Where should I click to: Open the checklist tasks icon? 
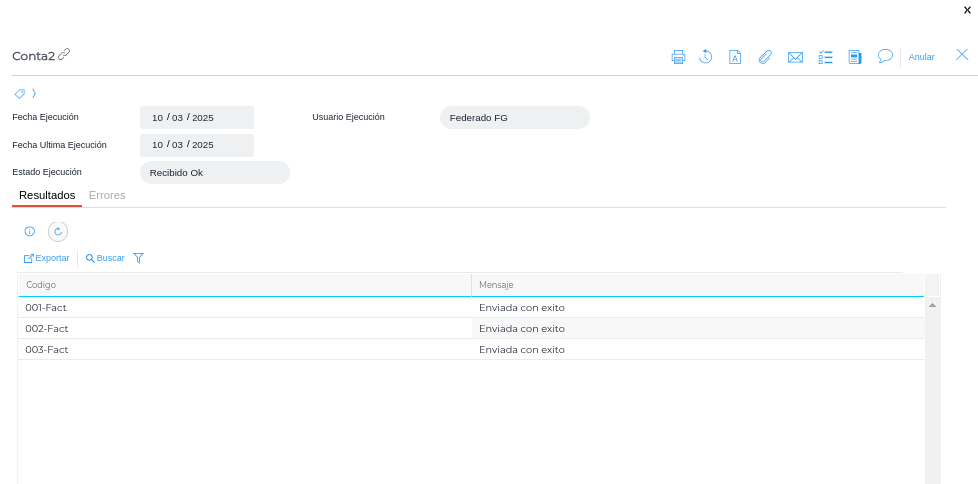click(825, 57)
